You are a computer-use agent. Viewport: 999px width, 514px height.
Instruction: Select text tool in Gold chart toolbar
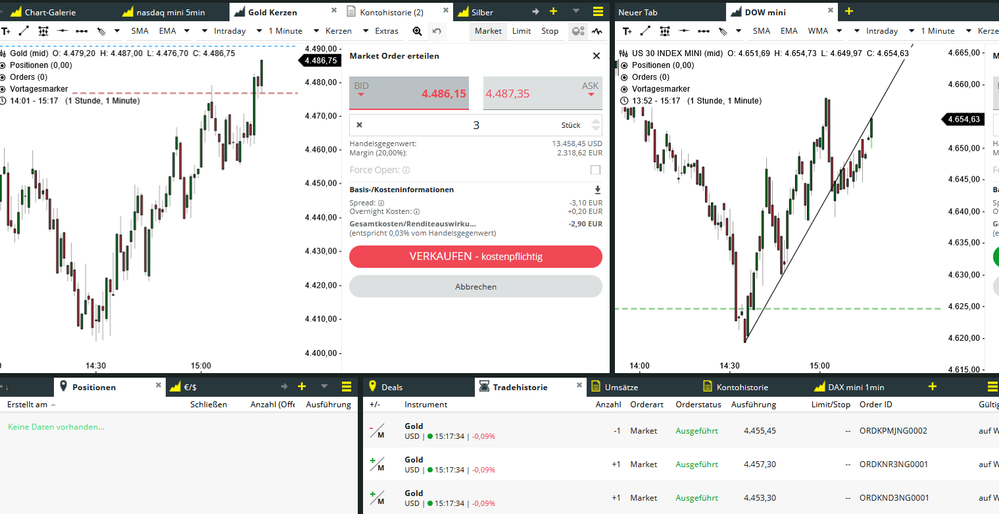coord(6,31)
